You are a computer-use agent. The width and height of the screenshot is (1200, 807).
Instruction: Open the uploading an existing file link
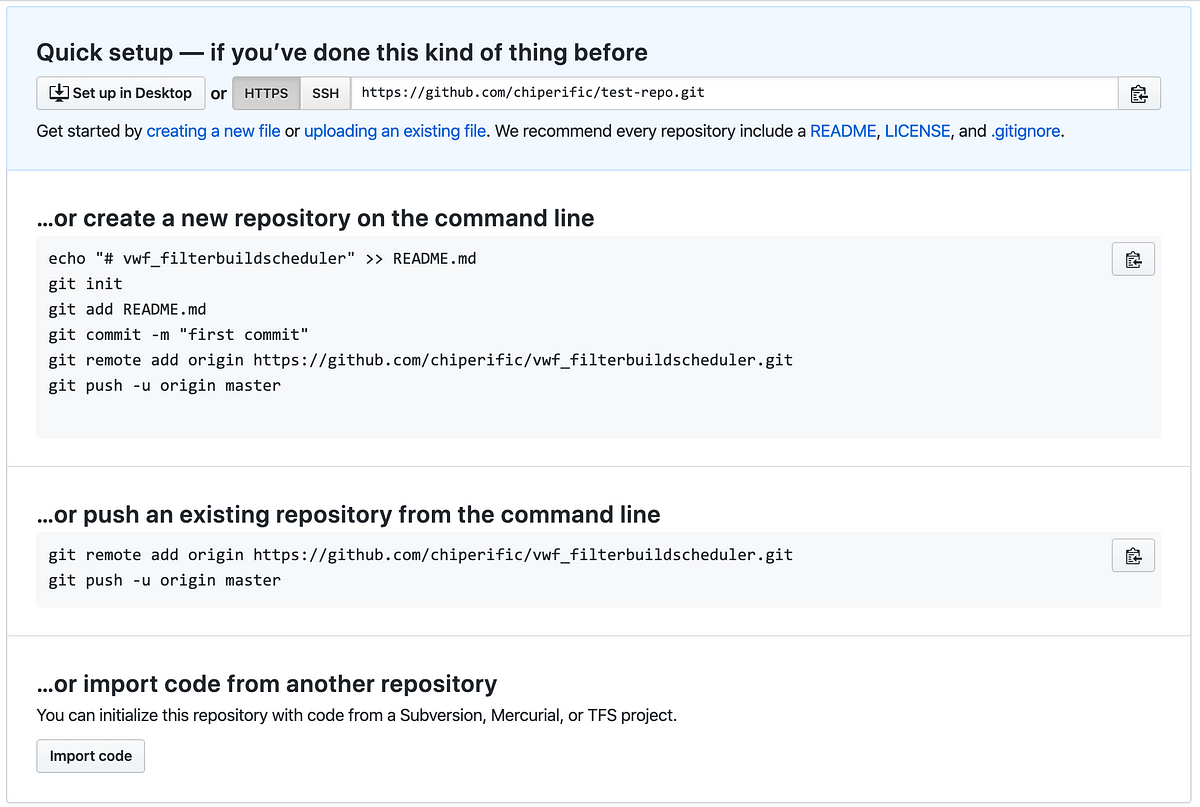[395, 131]
